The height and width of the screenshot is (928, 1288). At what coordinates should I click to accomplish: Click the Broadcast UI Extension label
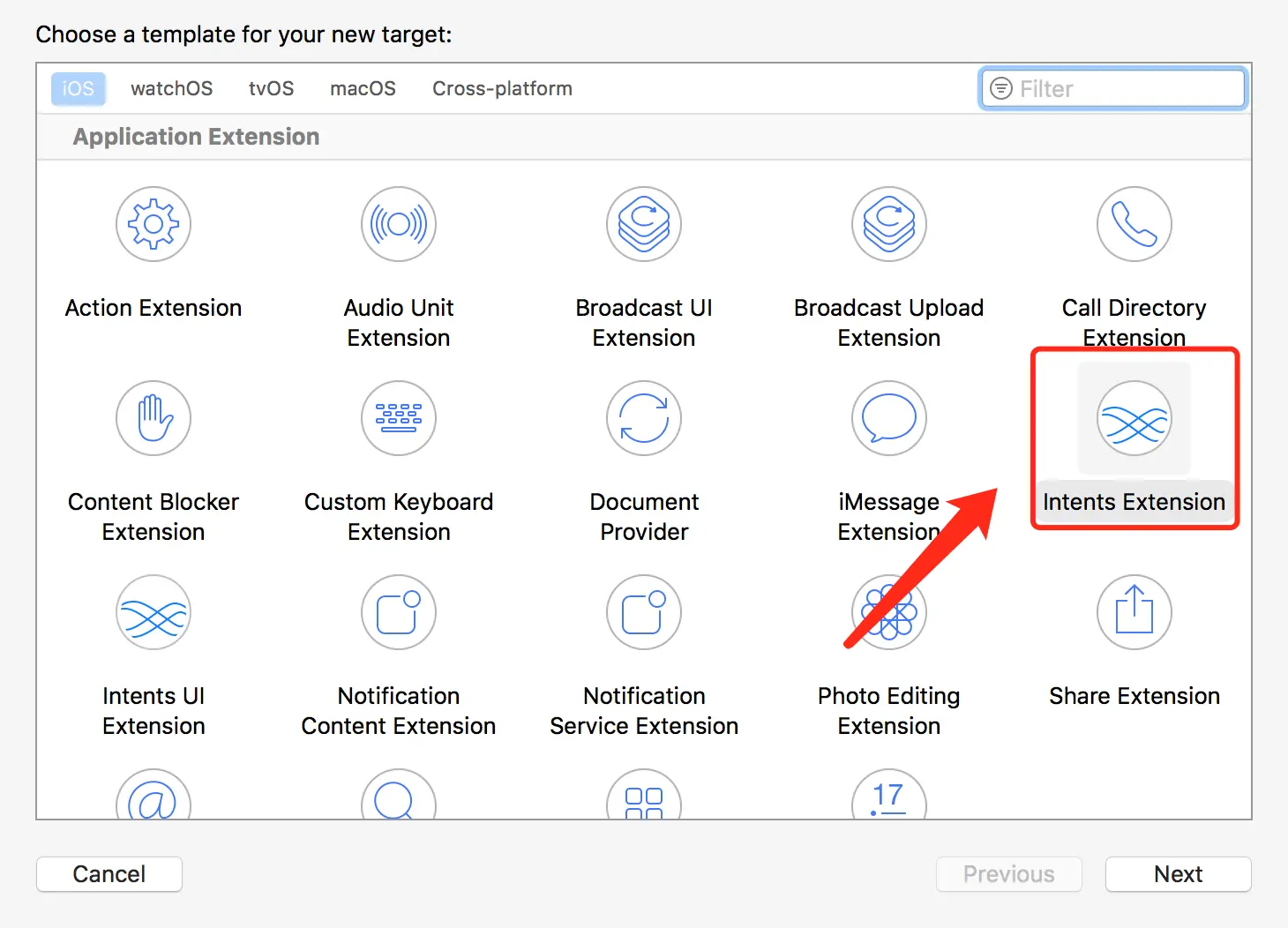[644, 323]
